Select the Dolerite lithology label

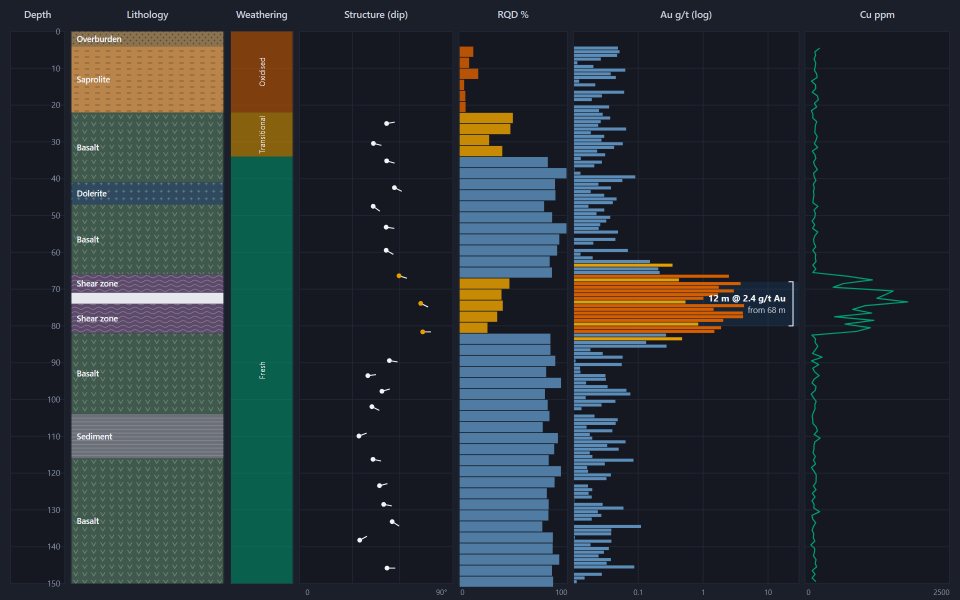91,193
